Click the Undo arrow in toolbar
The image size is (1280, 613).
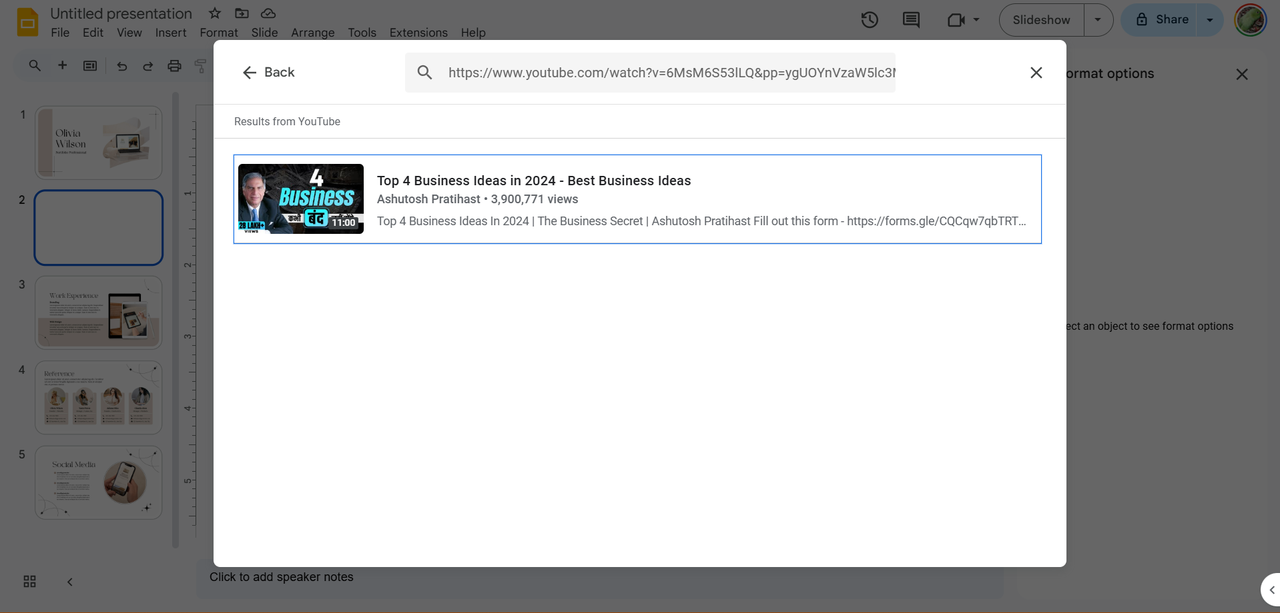[x=122, y=66]
